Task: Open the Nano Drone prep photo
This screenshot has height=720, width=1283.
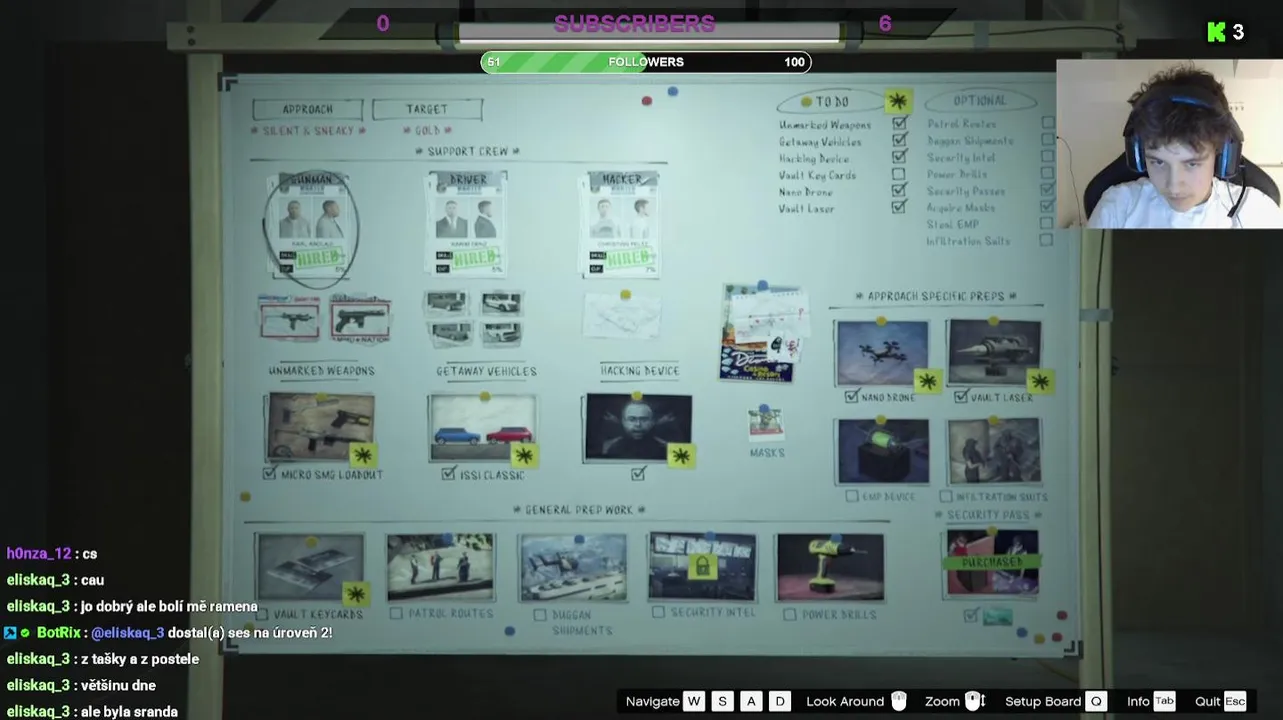Action: tap(883, 353)
